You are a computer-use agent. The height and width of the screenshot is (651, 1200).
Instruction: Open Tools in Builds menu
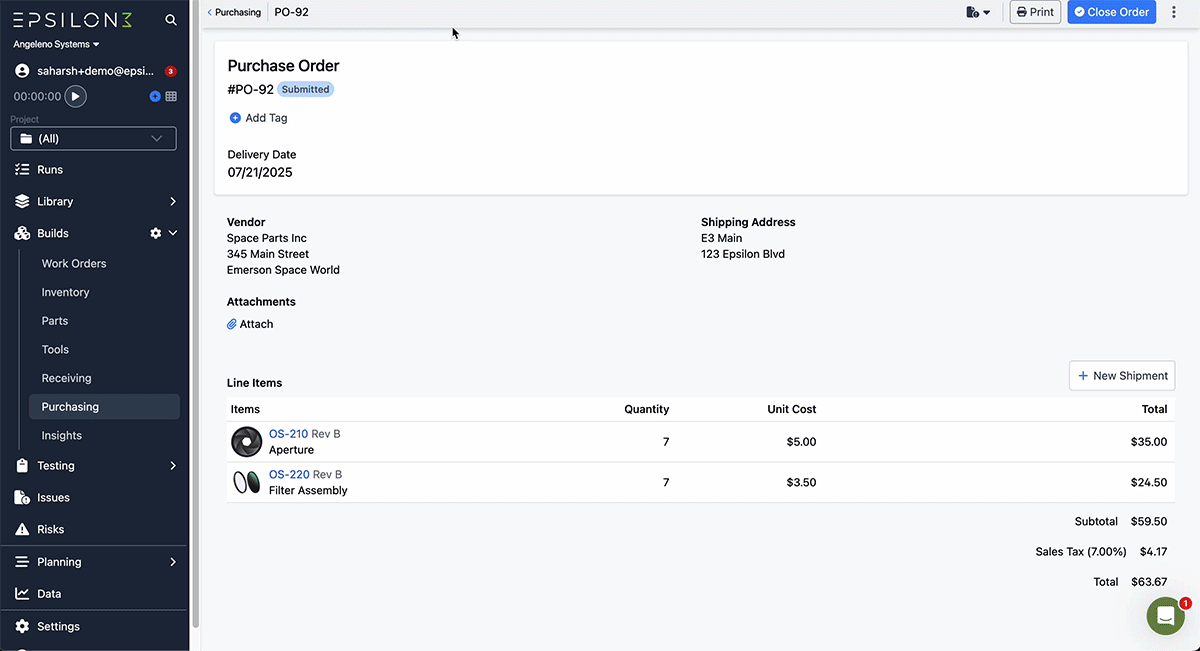55,350
